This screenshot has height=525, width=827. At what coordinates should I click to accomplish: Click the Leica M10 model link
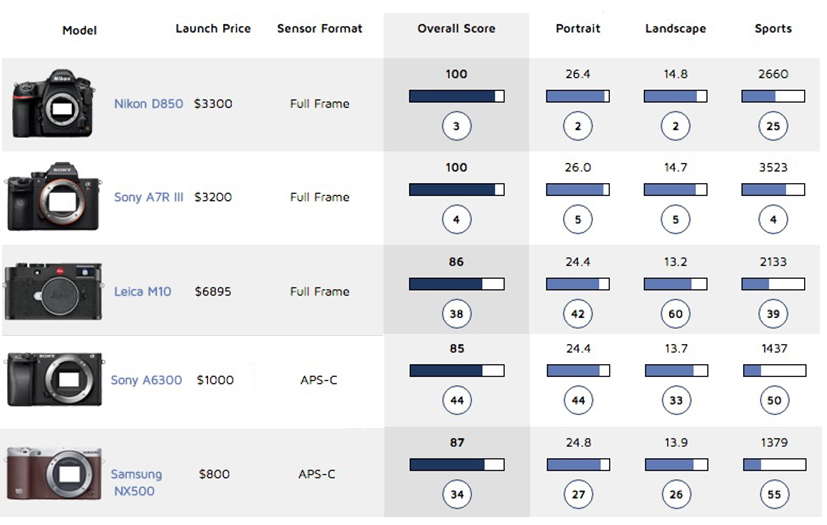coord(142,291)
